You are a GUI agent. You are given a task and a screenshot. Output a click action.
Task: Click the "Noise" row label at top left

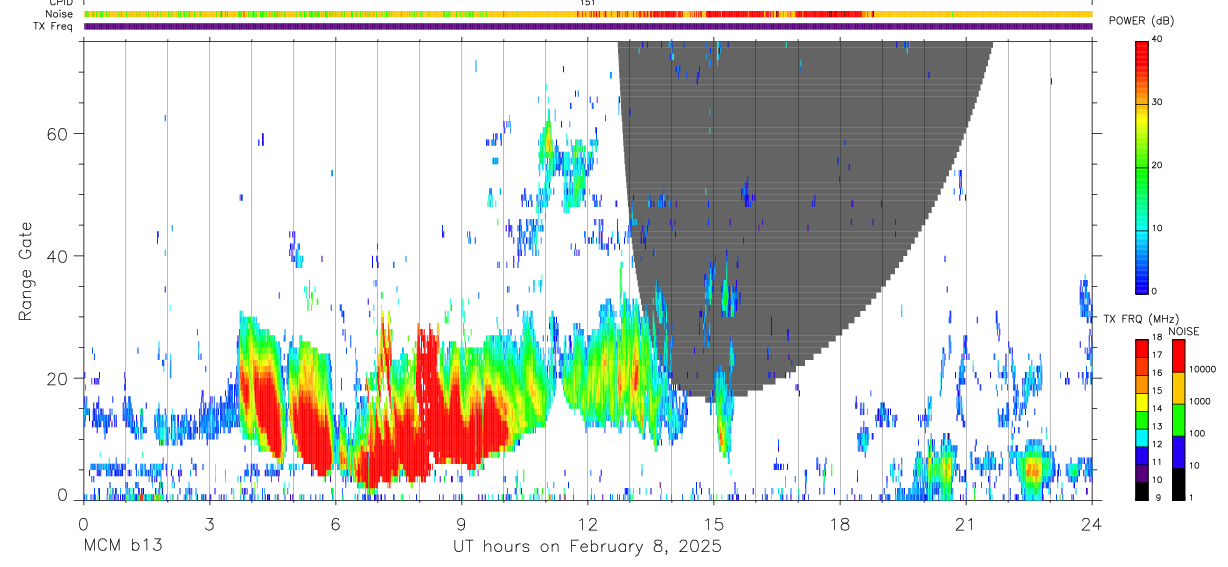point(60,14)
